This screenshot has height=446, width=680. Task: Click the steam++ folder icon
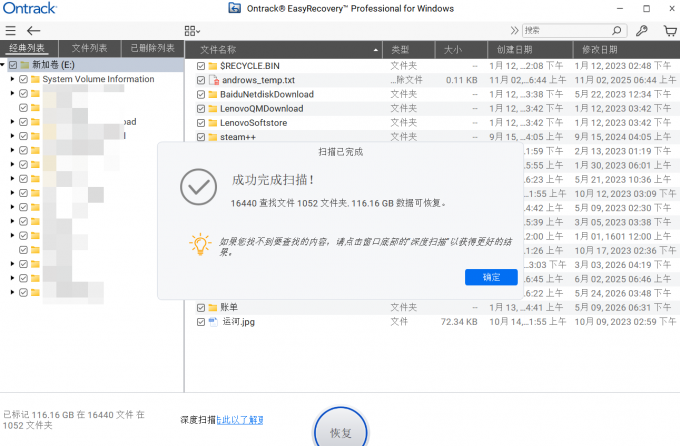[x=212, y=137]
